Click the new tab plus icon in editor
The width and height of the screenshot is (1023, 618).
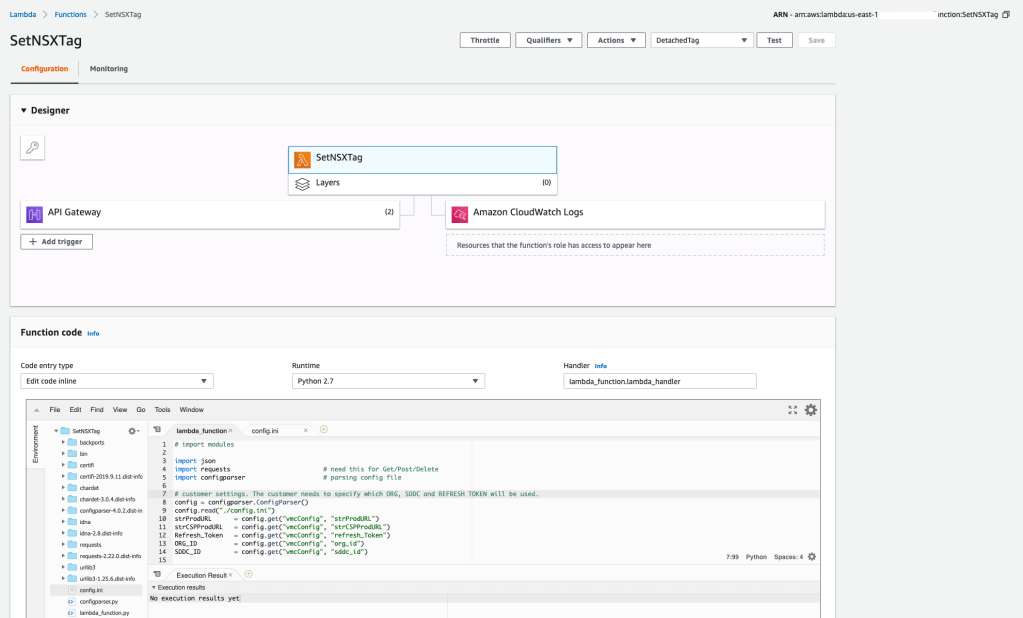[x=322, y=428]
